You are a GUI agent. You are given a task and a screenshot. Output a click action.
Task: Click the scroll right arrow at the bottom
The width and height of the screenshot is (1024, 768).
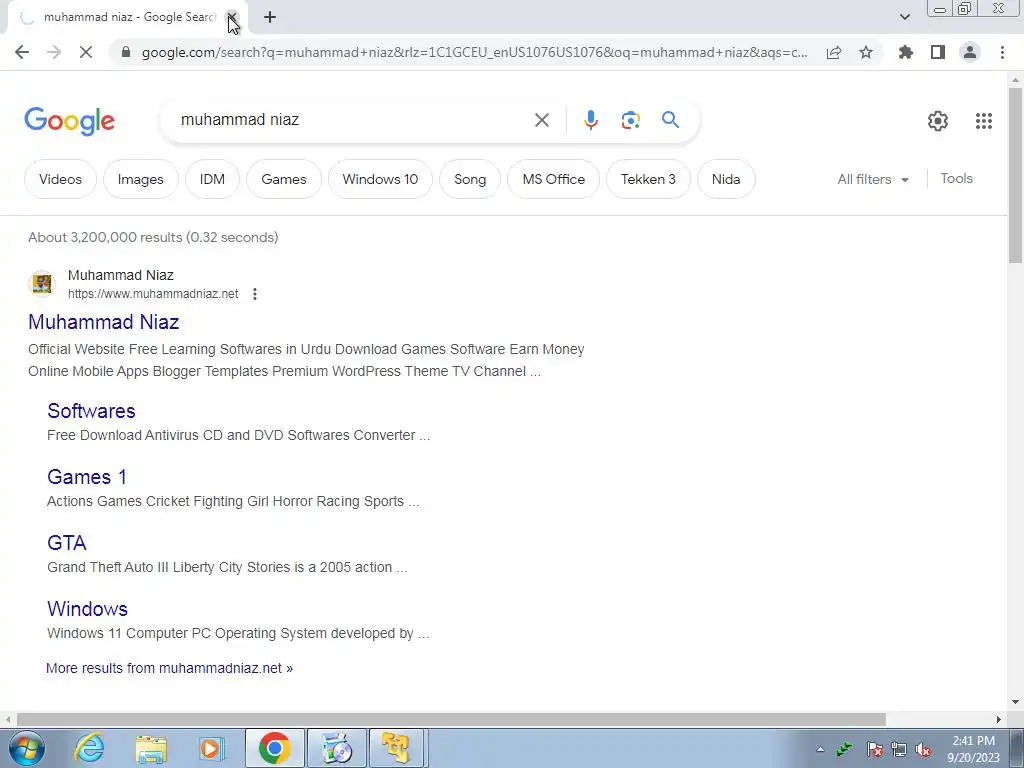[x=999, y=719]
